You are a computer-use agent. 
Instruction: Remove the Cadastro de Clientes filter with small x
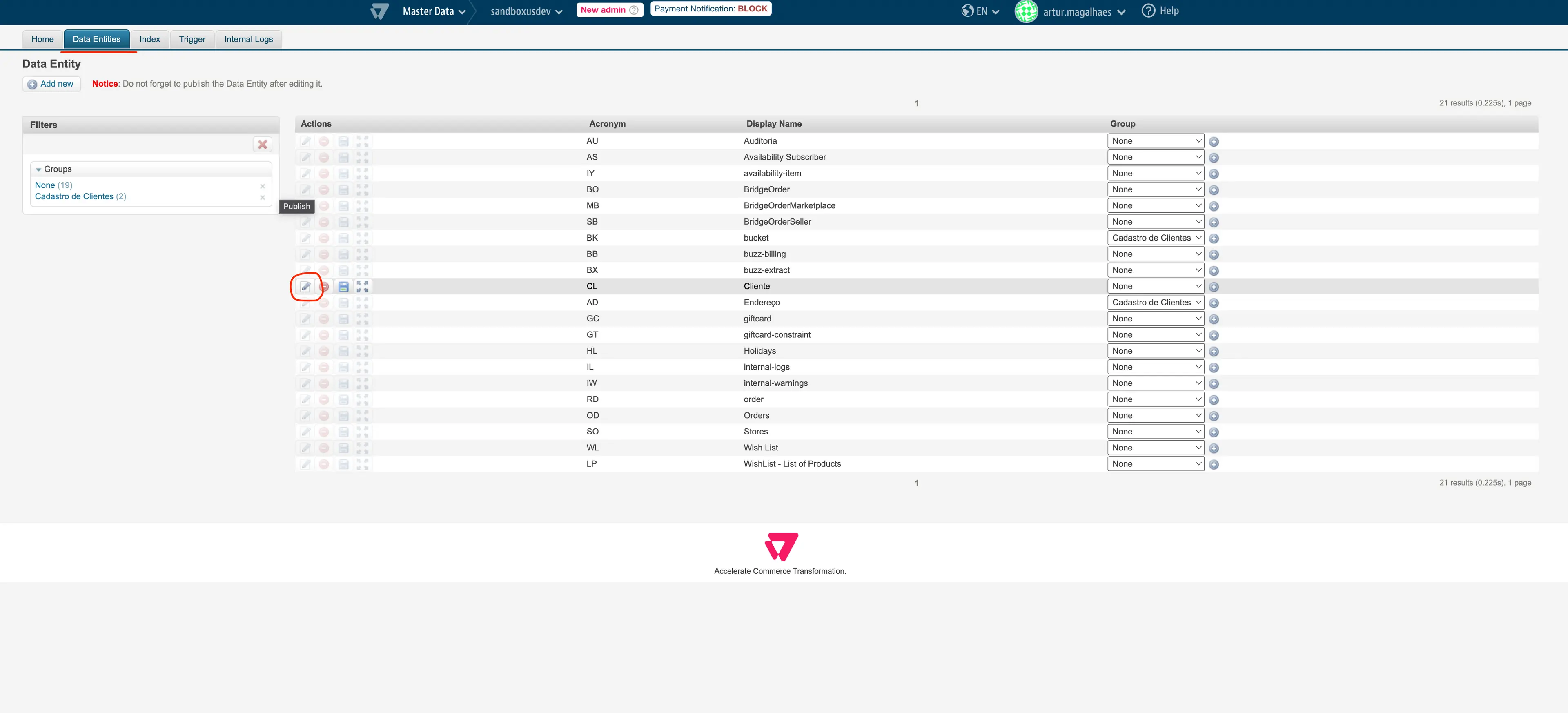click(x=262, y=197)
